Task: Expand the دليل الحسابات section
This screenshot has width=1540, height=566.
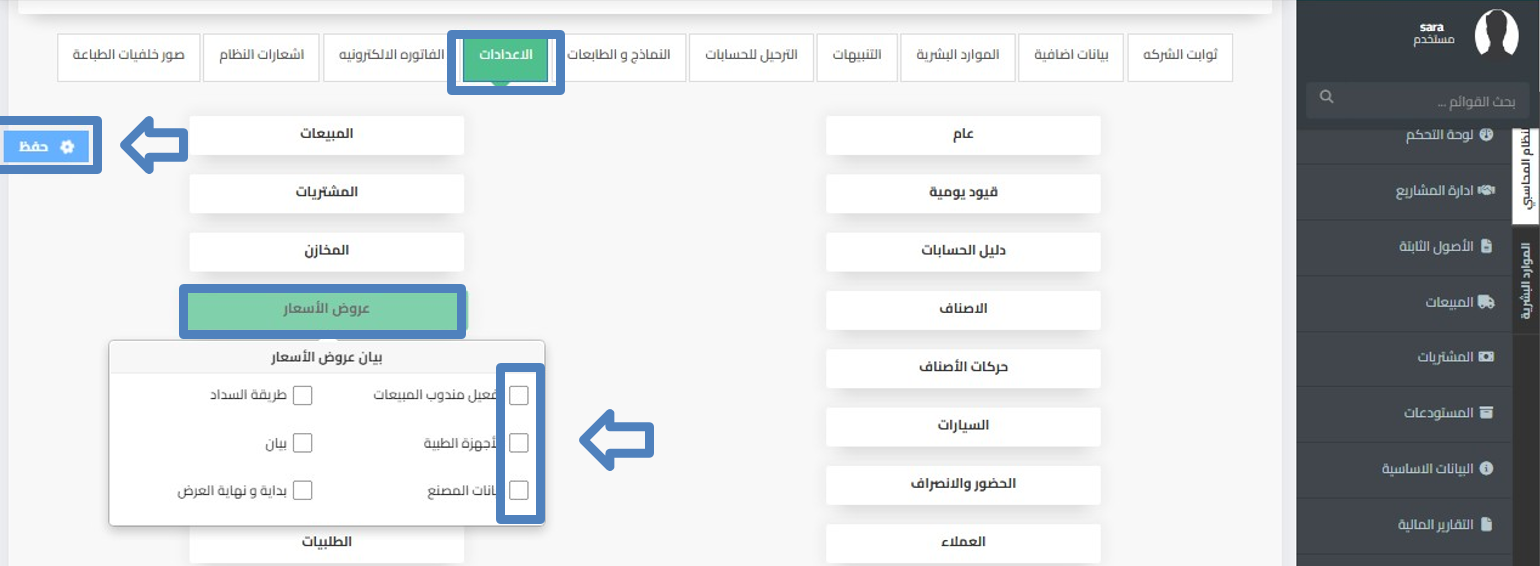Action: pos(963,251)
